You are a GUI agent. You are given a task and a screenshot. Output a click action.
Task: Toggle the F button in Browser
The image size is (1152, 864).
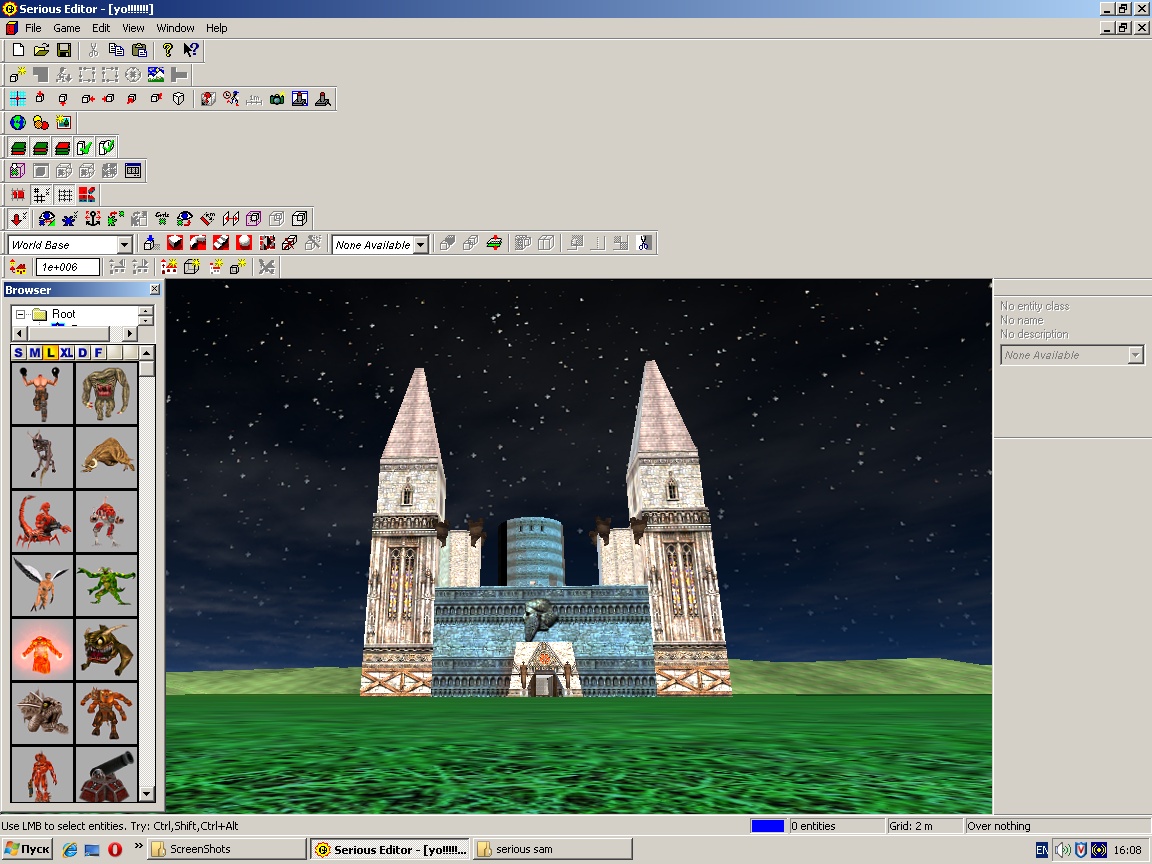point(98,353)
